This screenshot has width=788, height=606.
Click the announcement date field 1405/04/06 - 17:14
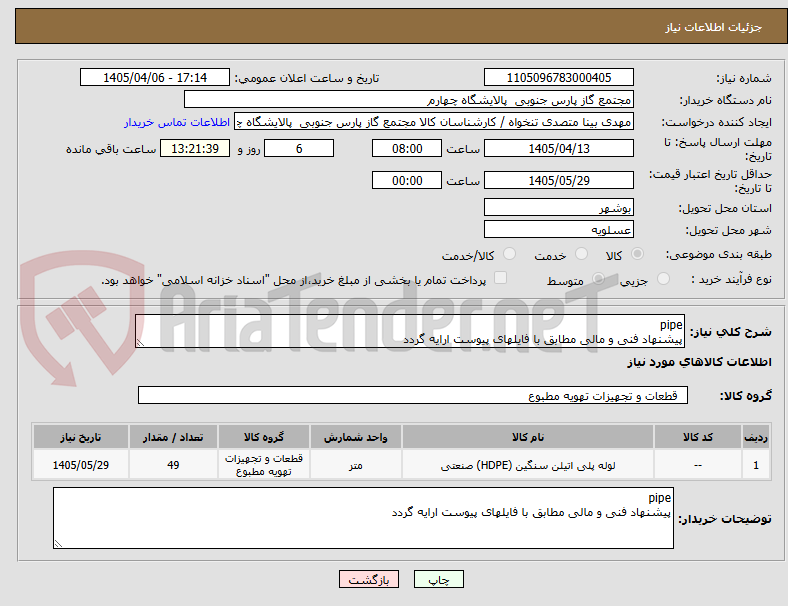[x=155, y=77]
